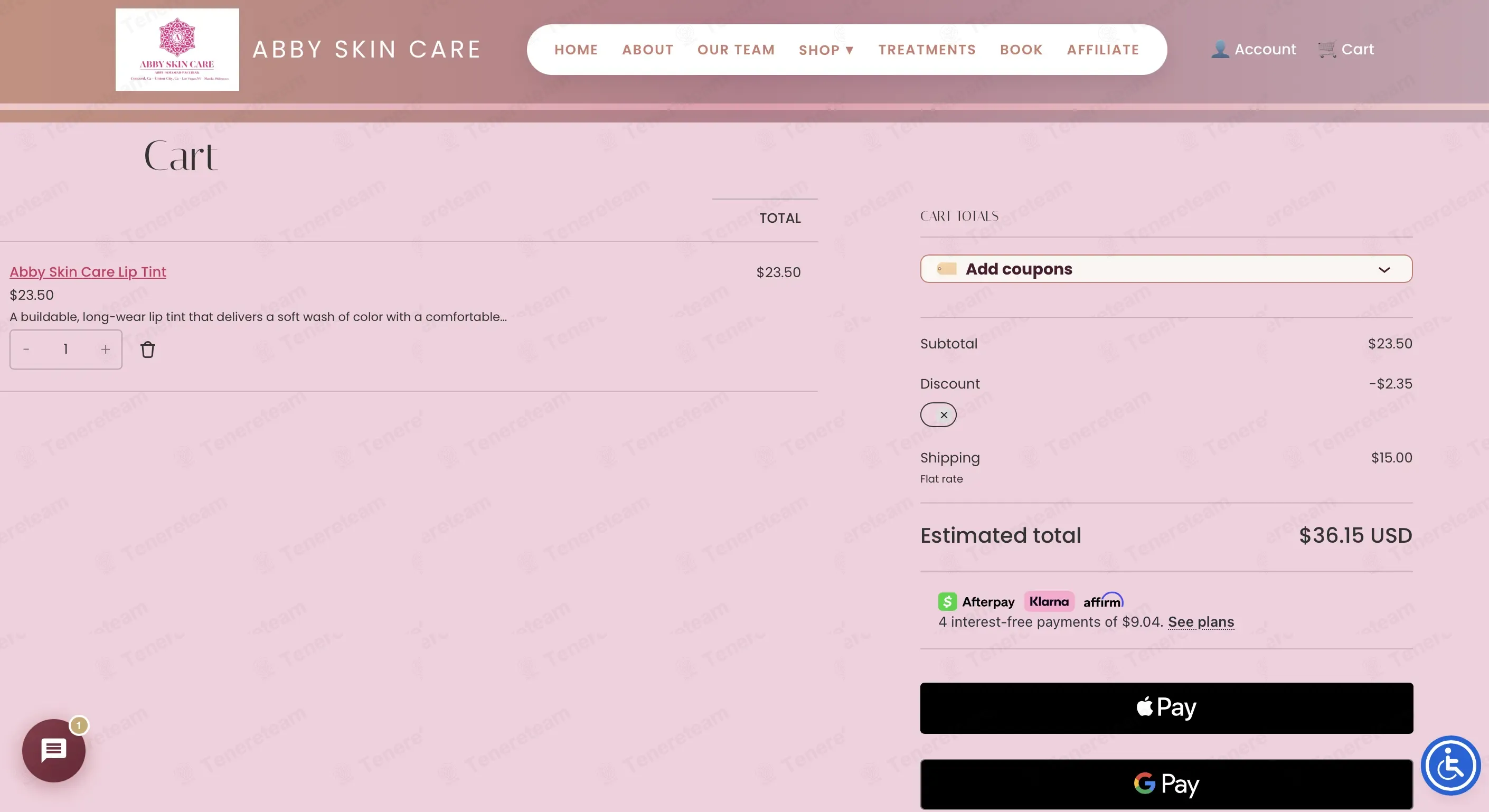Expand the Add coupons panel
This screenshot has height=812, width=1489.
(x=1166, y=269)
